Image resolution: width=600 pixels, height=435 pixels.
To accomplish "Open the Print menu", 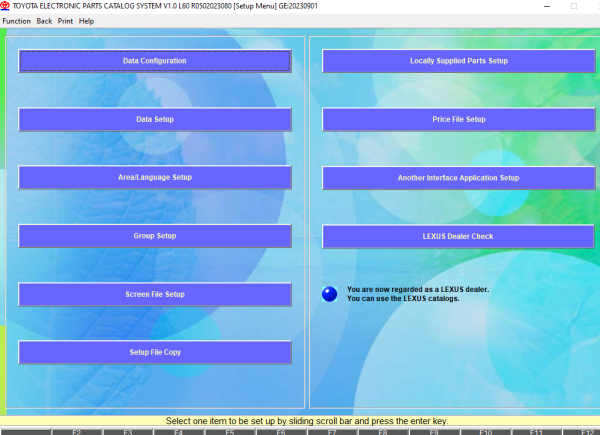I will point(65,21).
